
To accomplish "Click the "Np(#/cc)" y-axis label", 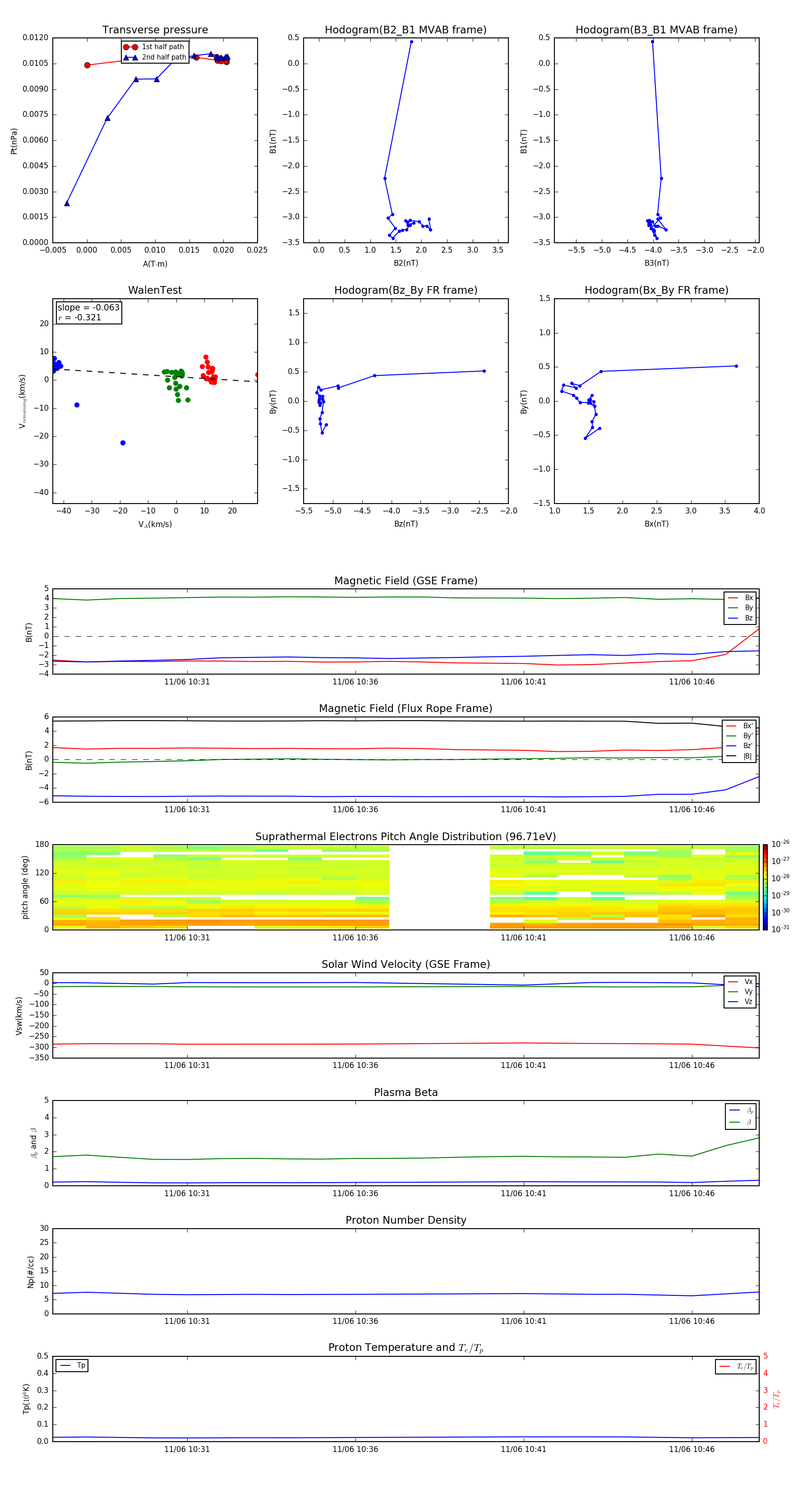I will [30, 1272].
